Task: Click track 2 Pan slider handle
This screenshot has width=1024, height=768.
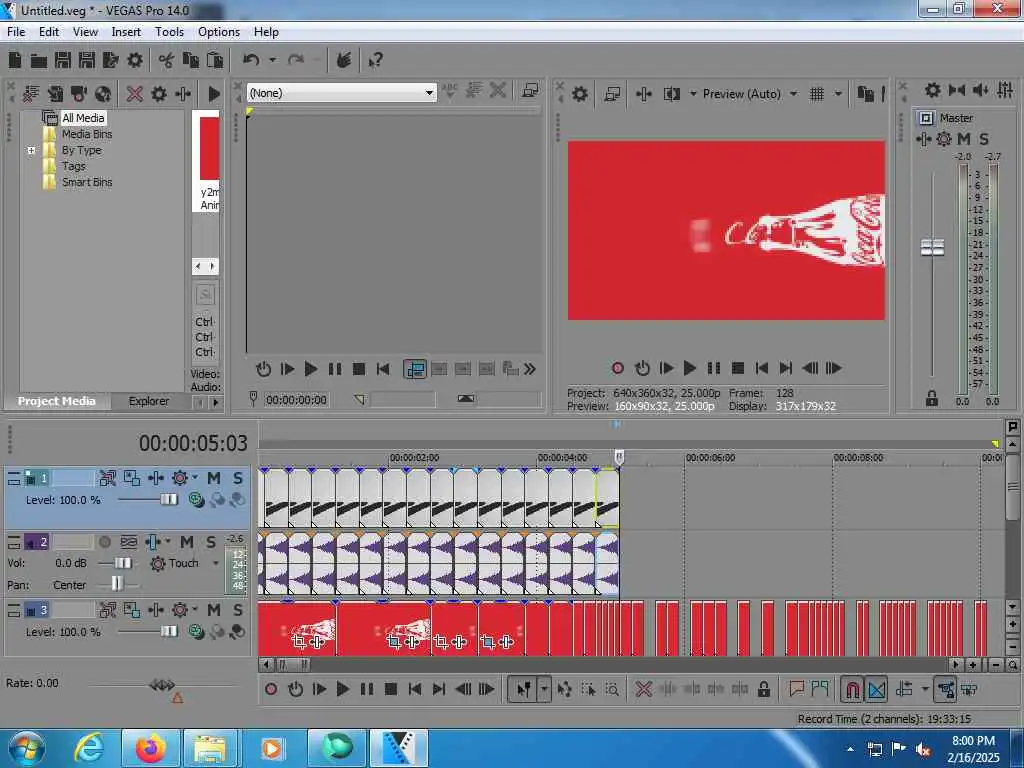Action: (117, 583)
